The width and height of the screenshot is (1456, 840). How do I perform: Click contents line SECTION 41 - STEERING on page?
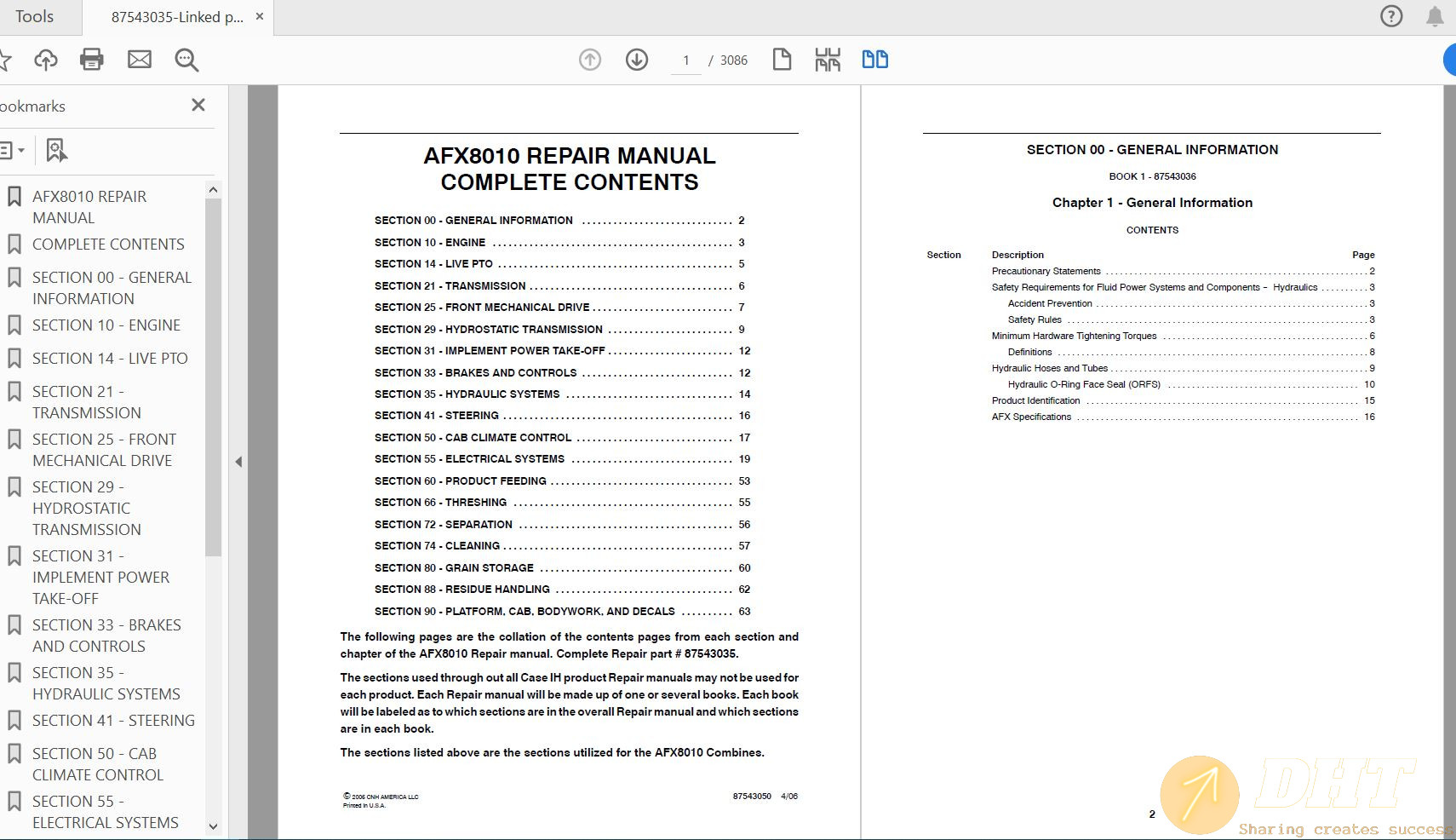(x=563, y=416)
